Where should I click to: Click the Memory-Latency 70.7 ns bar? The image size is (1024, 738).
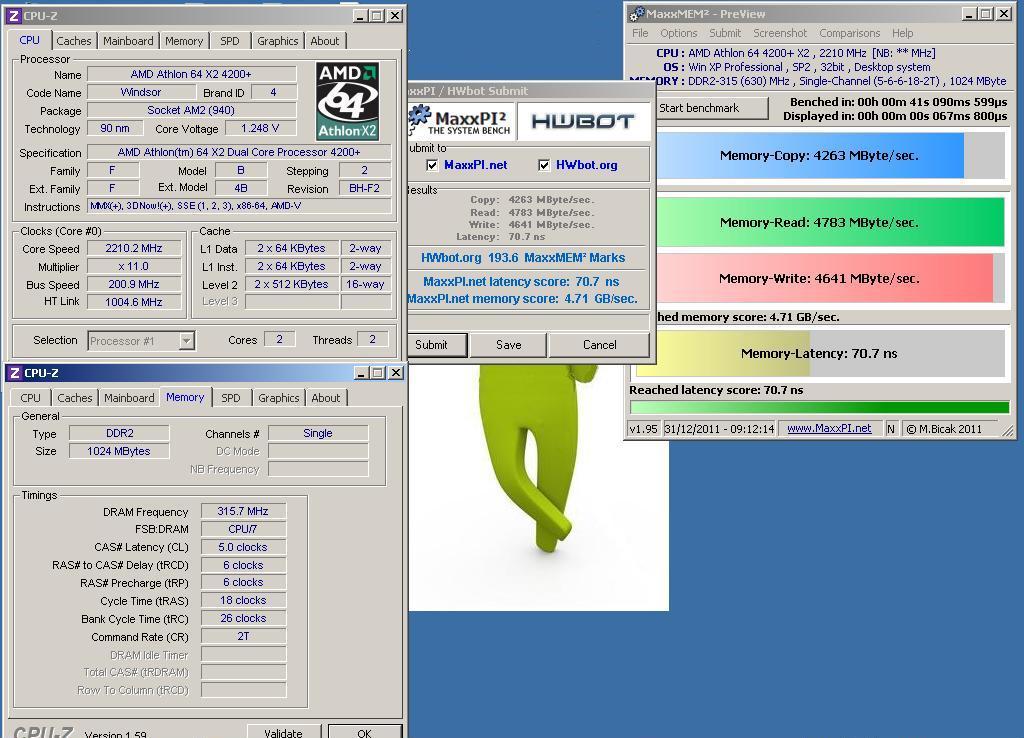819,353
